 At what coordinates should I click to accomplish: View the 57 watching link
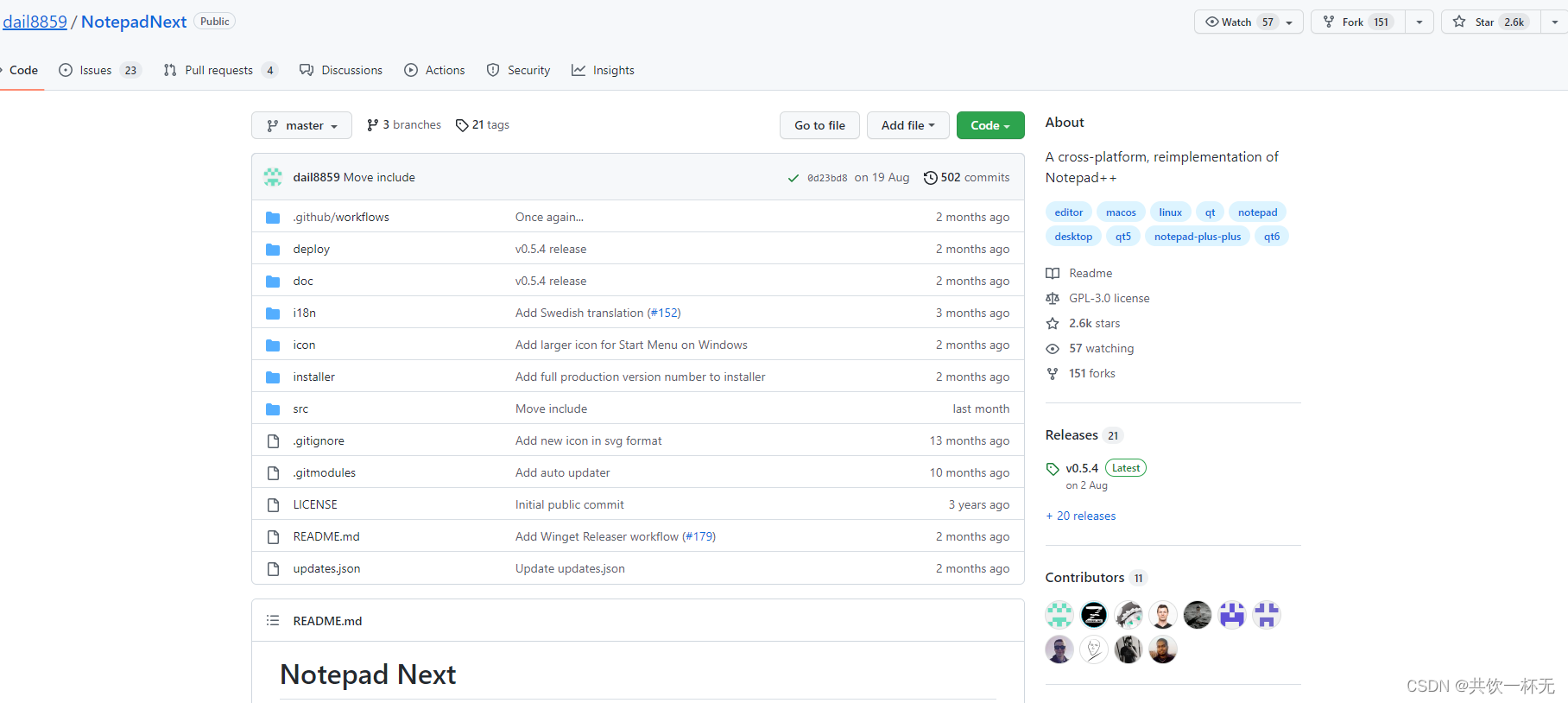1091,348
